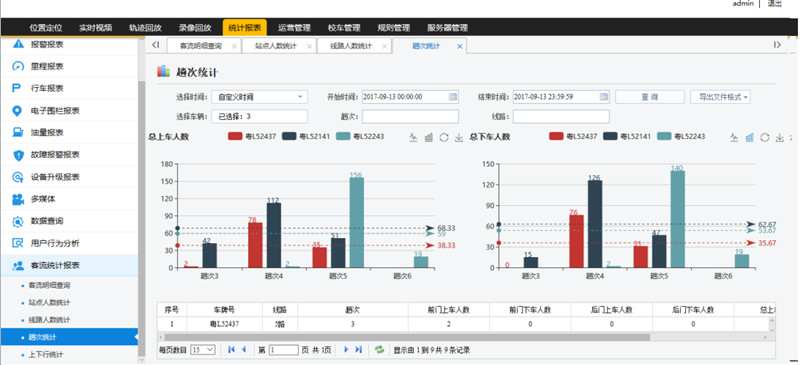Restore the left chart with refresh icon
The height and width of the screenshot is (365, 800).
444,137
